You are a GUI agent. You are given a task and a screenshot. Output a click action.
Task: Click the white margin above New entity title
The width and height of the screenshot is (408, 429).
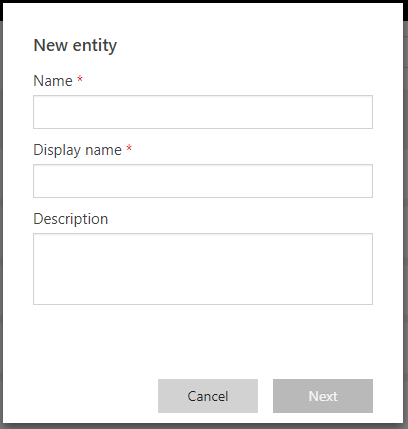point(203,18)
